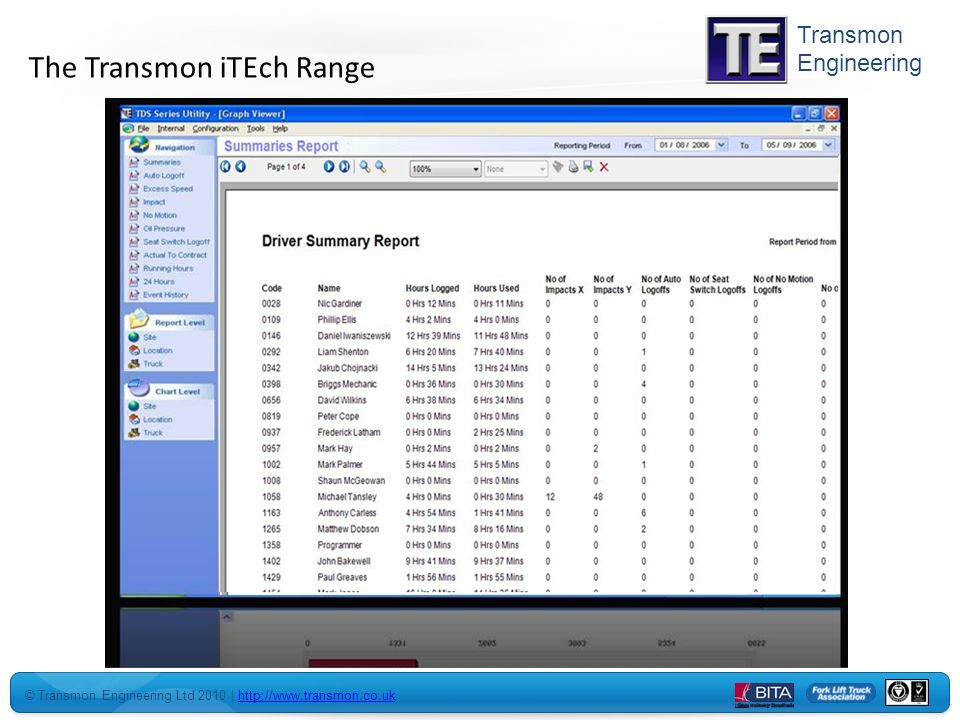Open the Tools menu
960x720 pixels.
256,129
